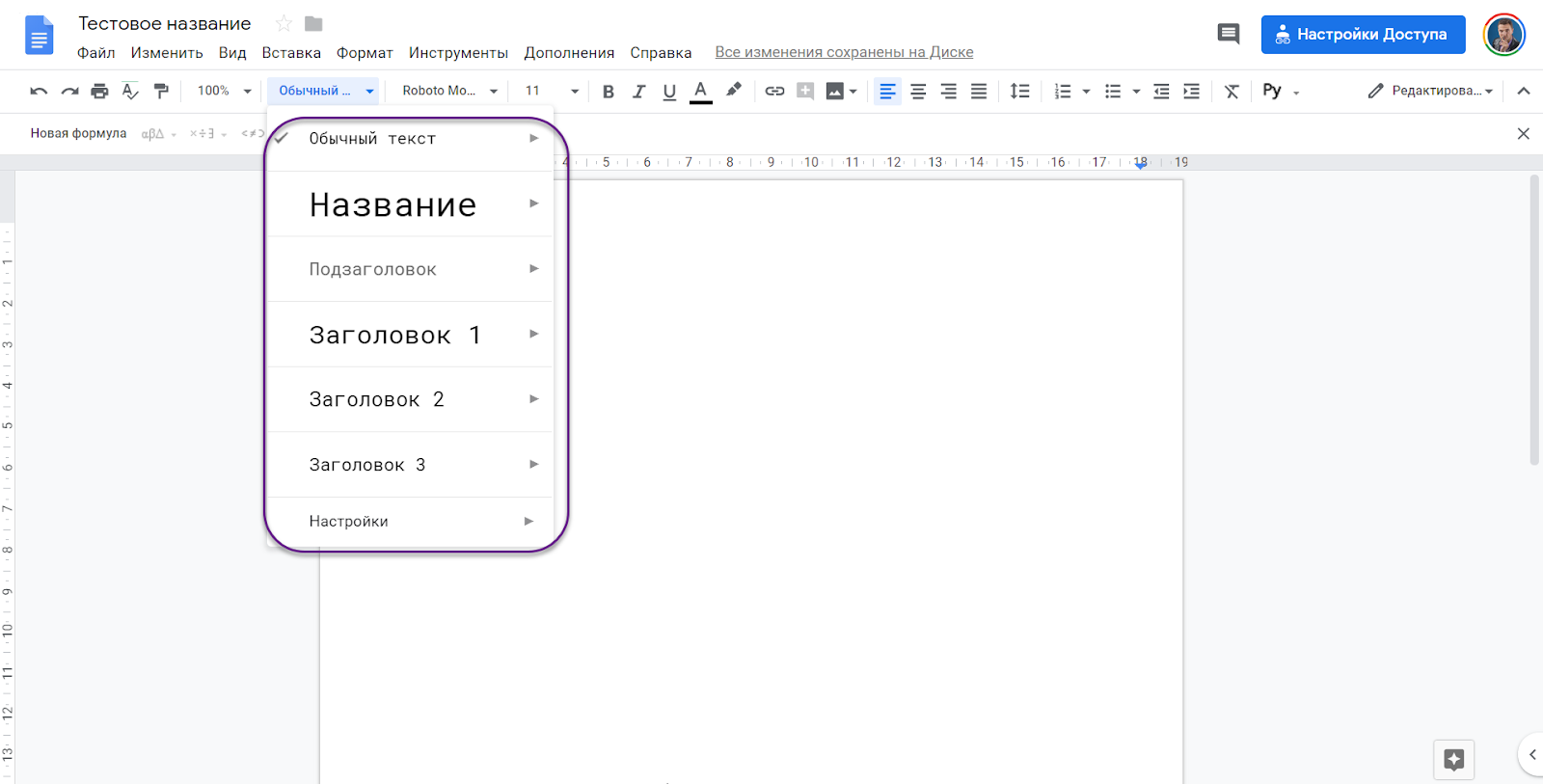Screen dimensions: 1543x784
Task: Enable center text alignment
Action: click(x=918, y=92)
